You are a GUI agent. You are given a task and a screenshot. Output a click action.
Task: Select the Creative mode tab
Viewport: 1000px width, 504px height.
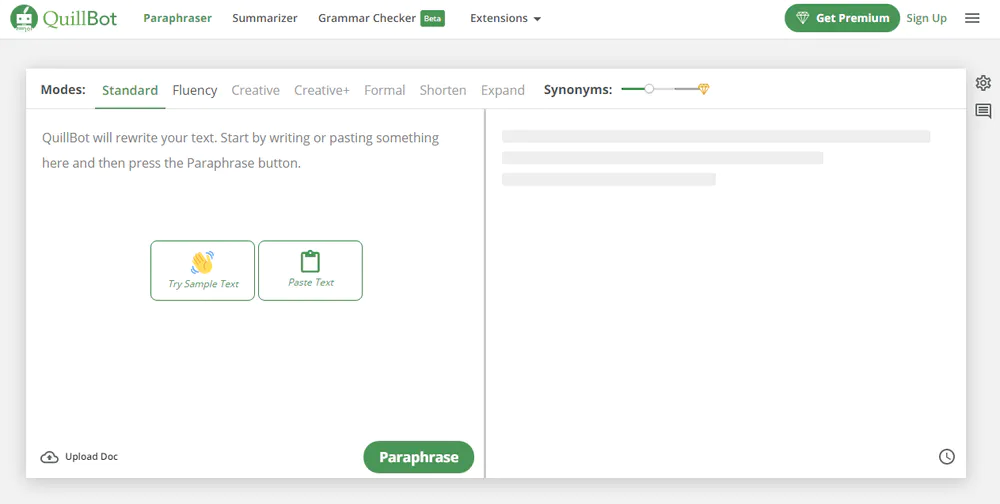click(x=255, y=90)
